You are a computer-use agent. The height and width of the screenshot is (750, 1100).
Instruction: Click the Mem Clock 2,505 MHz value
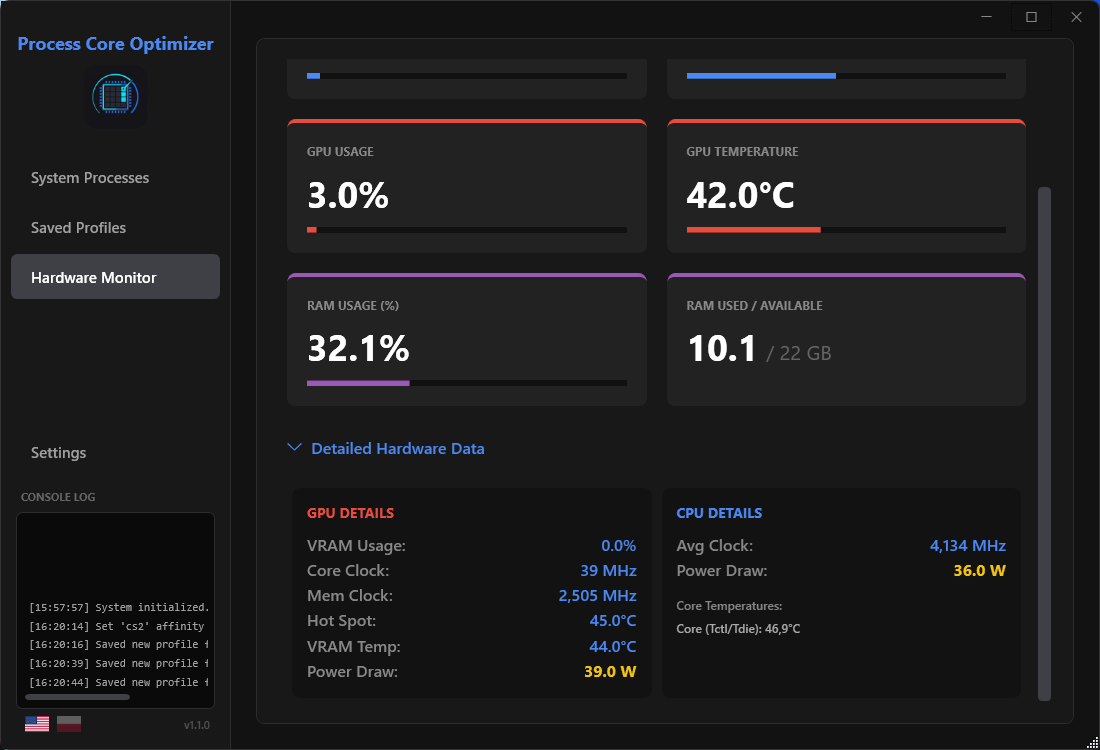click(x=597, y=596)
